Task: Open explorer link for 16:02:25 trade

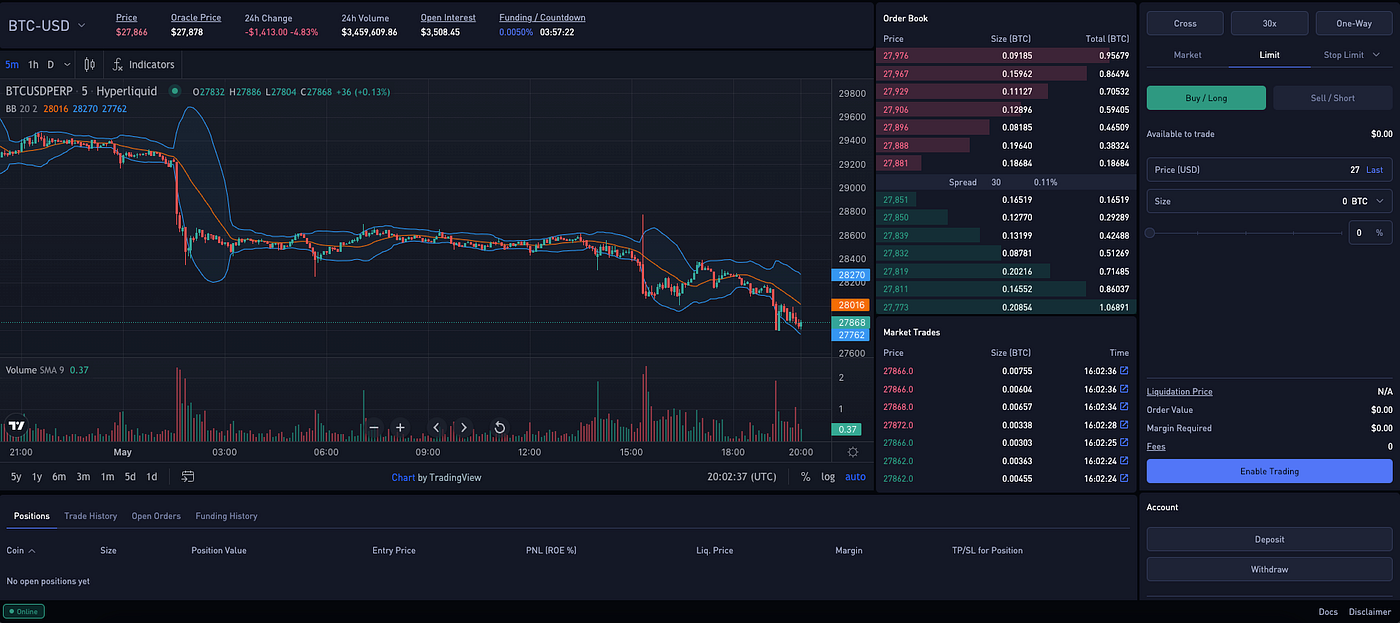Action: click(1124, 443)
